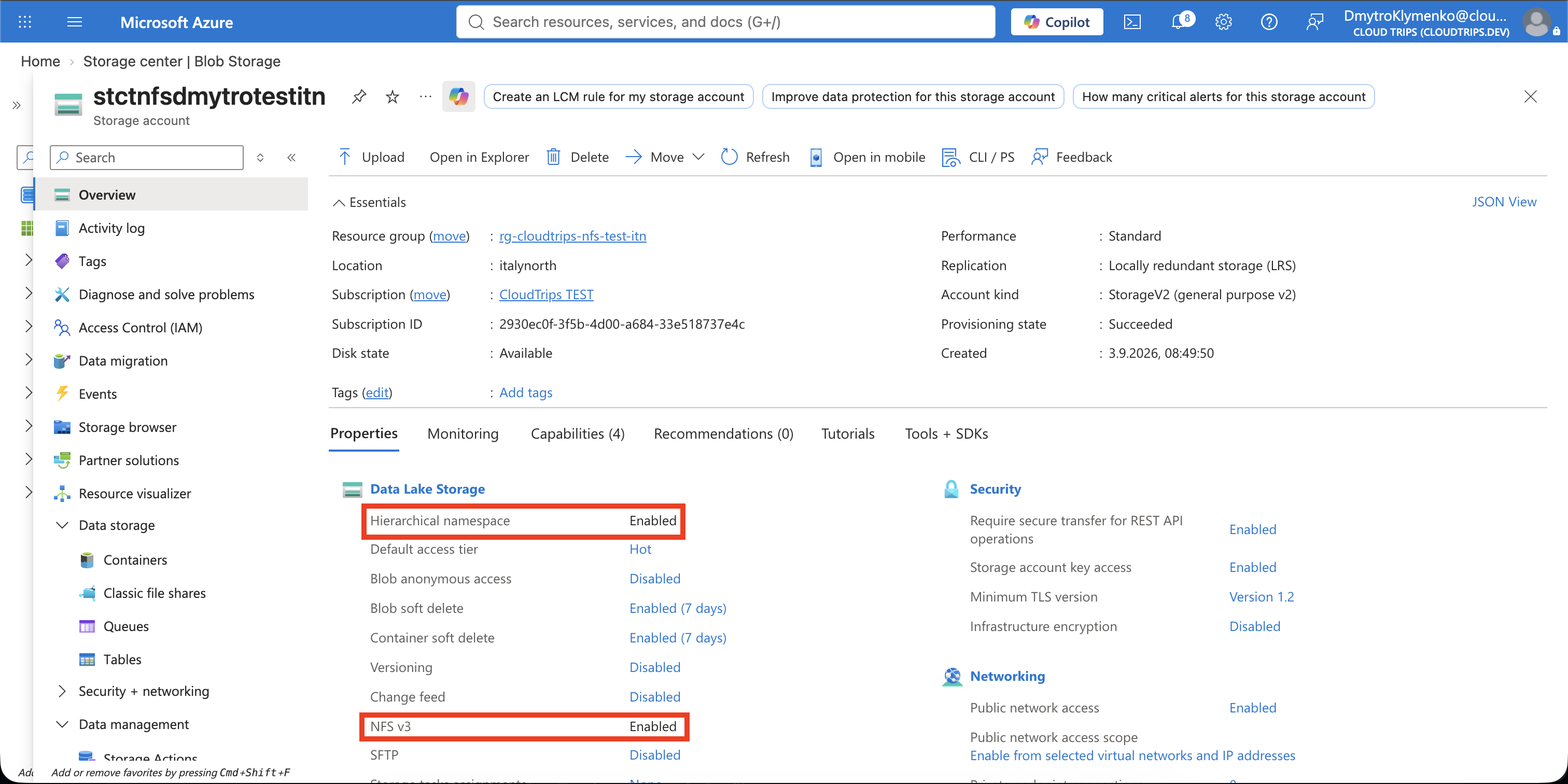
Task: Switch to the Monitoring tab
Action: [463, 433]
